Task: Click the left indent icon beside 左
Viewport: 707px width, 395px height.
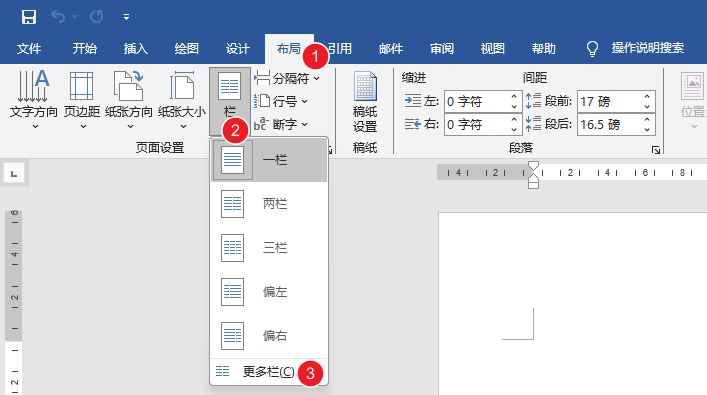Action: pyautogui.click(x=413, y=101)
